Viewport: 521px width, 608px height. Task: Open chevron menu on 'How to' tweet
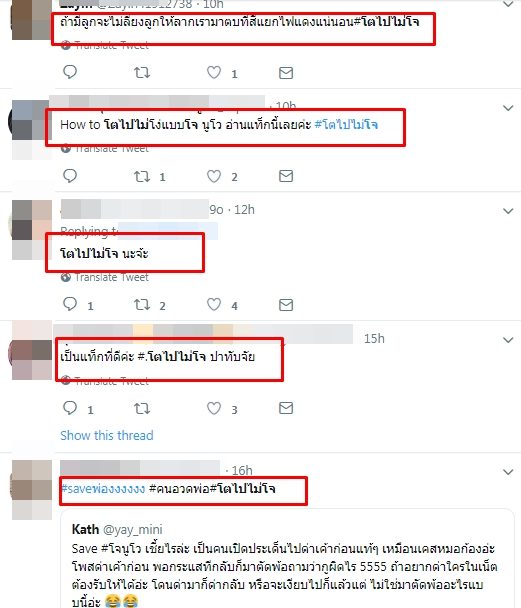(x=508, y=108)
